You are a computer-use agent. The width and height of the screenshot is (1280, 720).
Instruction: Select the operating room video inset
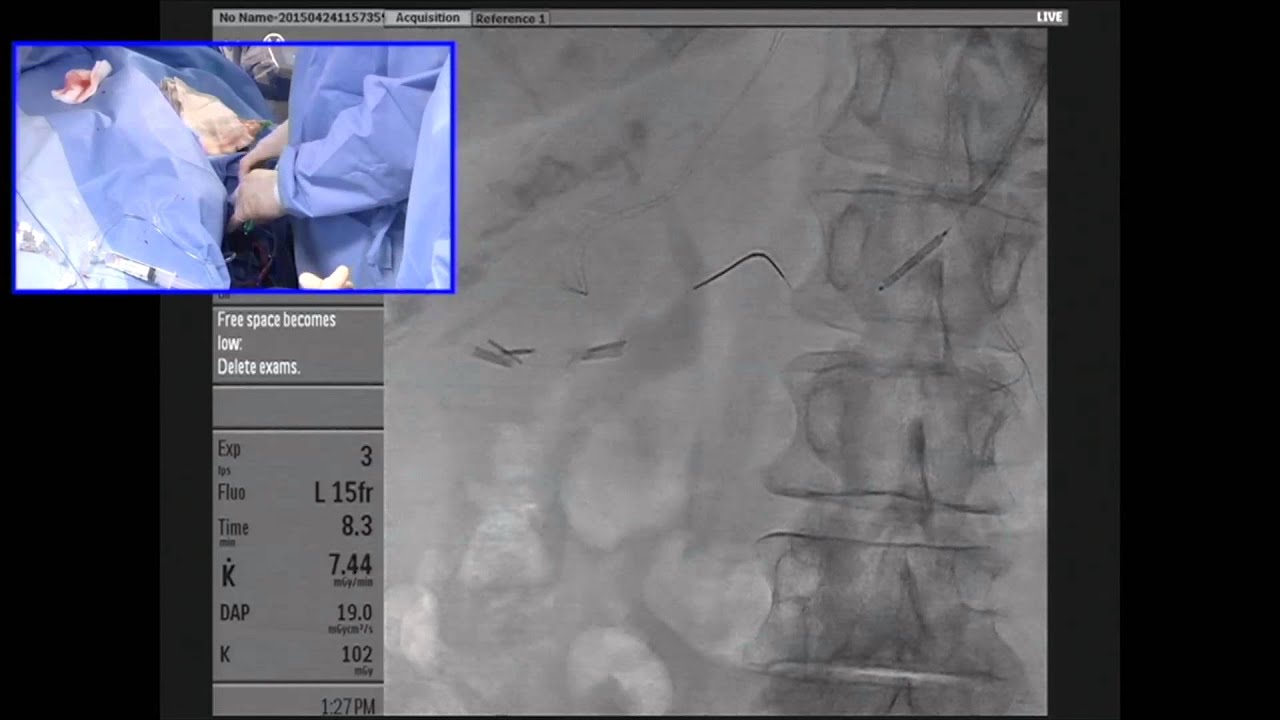(x=234, y=167)
